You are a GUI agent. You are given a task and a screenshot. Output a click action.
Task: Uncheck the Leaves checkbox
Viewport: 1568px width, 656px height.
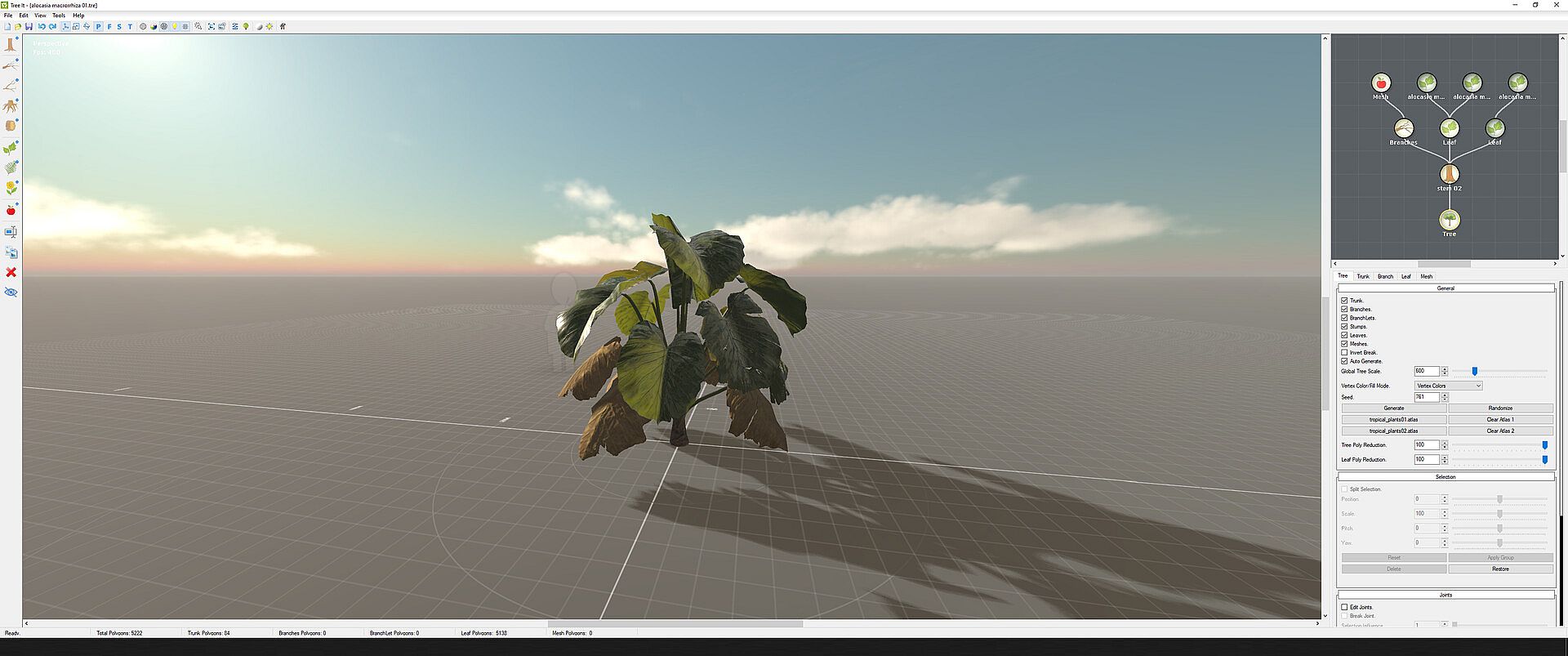click(x=1344, y=335)
